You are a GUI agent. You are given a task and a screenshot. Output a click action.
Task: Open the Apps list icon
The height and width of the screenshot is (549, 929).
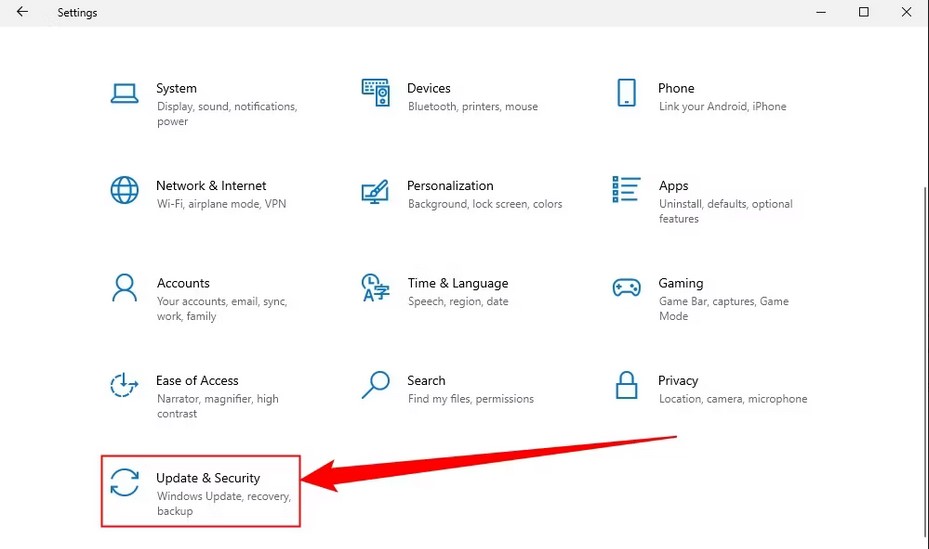click(626, 190)
